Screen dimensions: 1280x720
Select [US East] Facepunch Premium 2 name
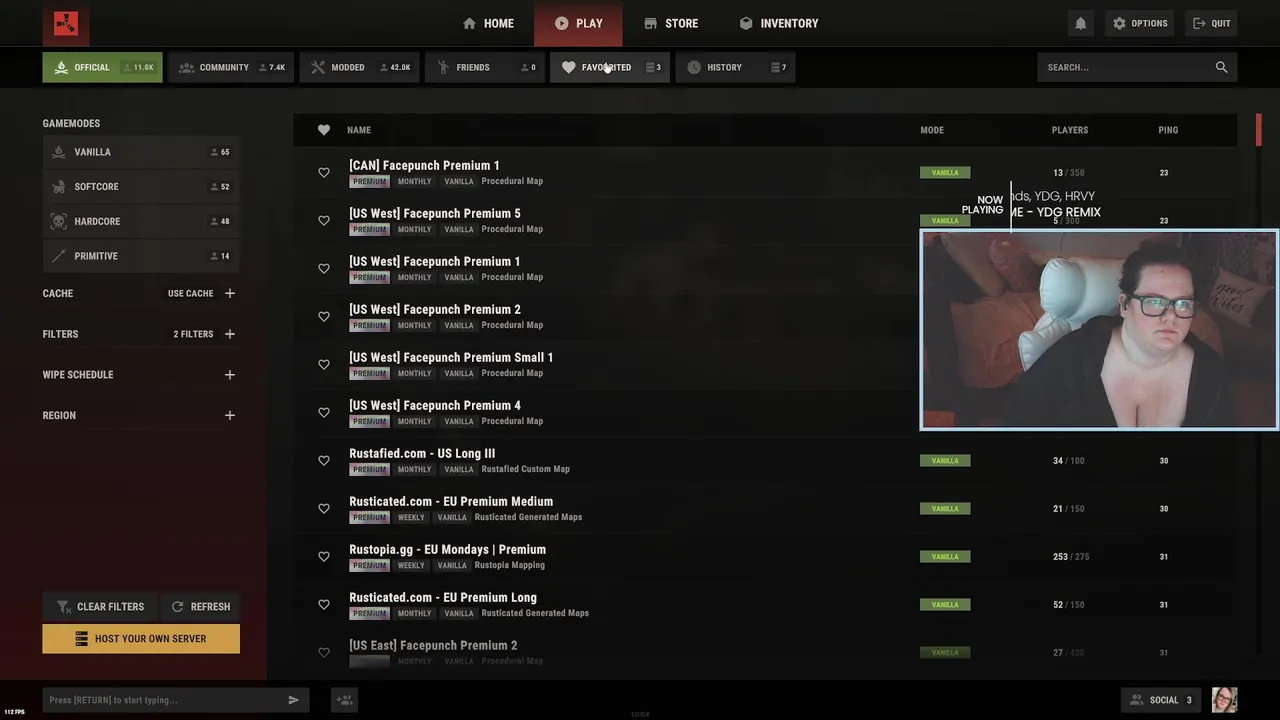coord(433,645)
